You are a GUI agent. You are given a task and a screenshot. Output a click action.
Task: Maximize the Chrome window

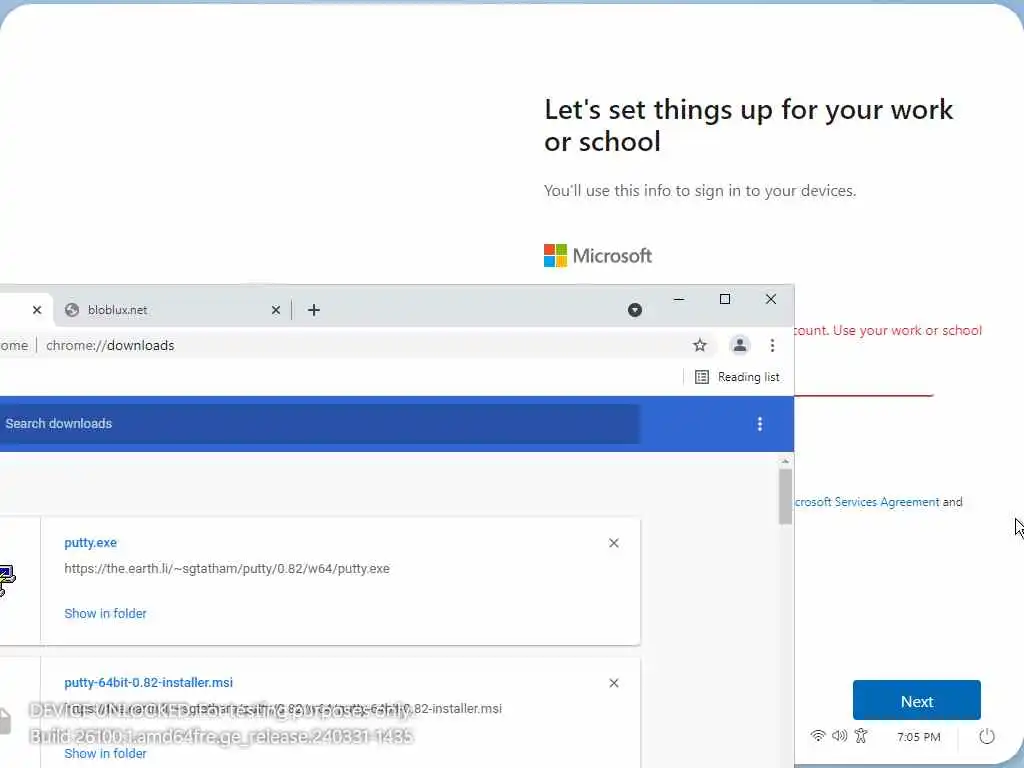(x=725, y=299)
